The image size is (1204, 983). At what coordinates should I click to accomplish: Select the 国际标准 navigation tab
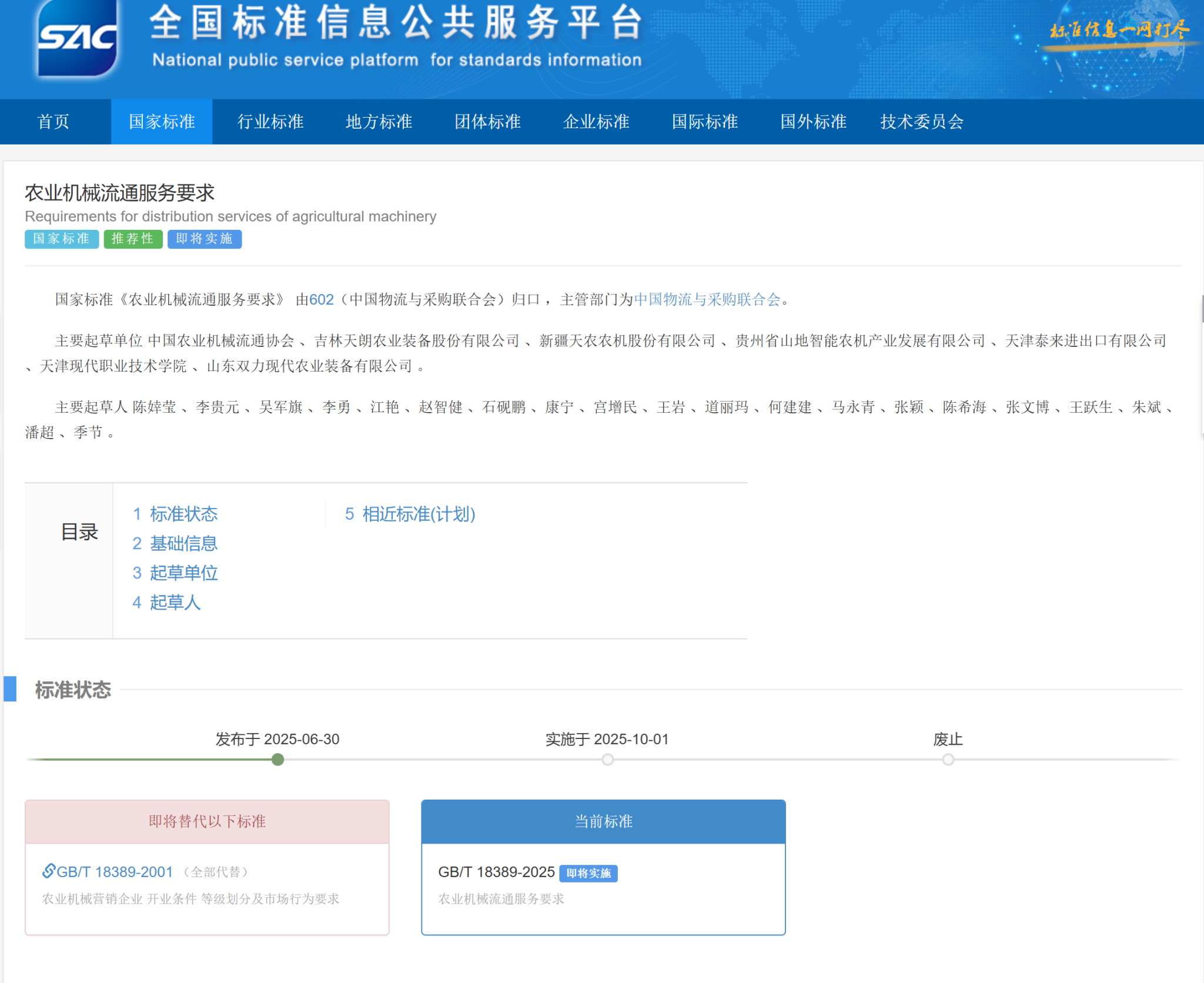pyautogui.click(x=704, y=122)
